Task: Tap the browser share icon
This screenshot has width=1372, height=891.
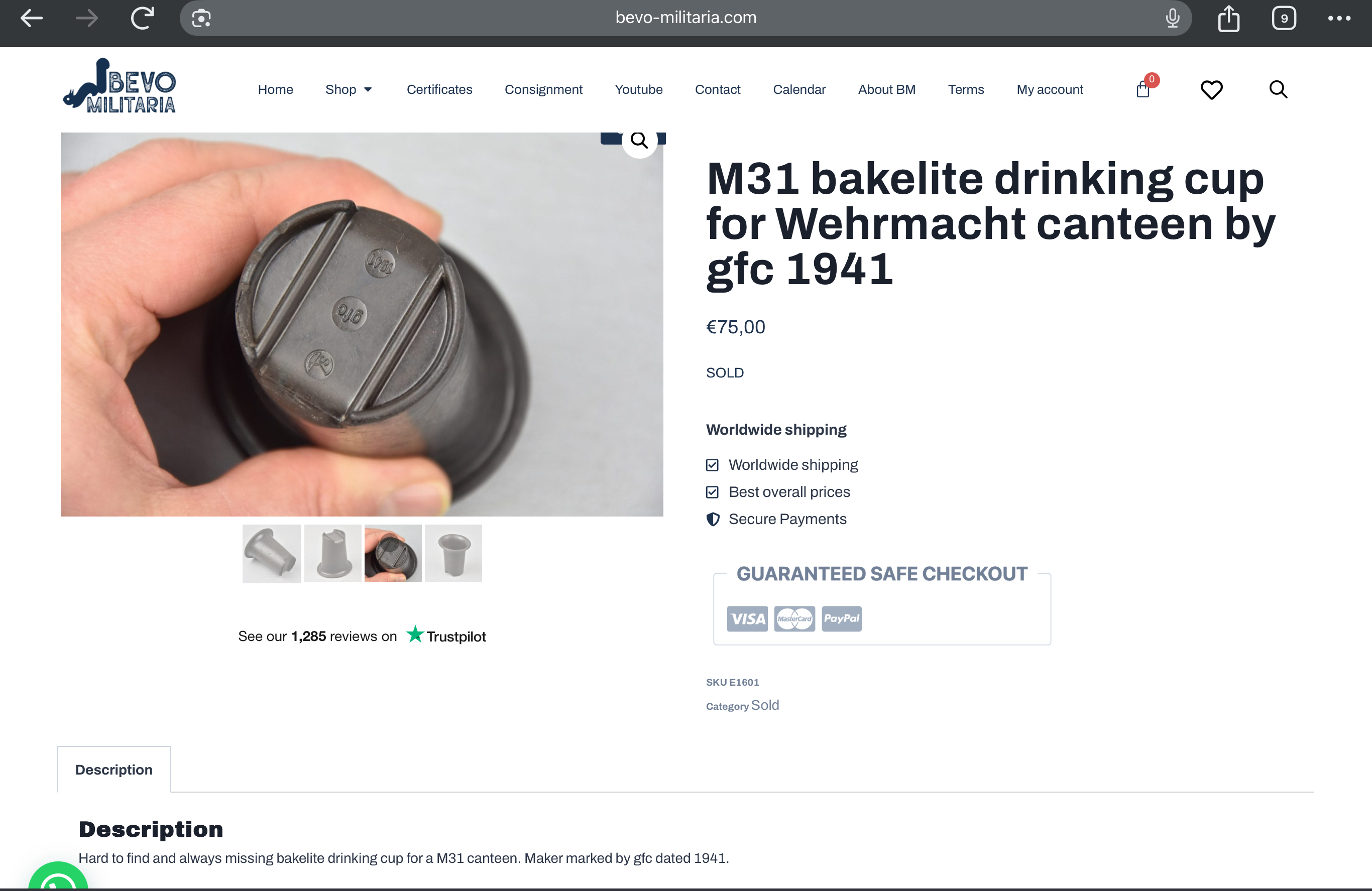Action: coord(1228,18)
